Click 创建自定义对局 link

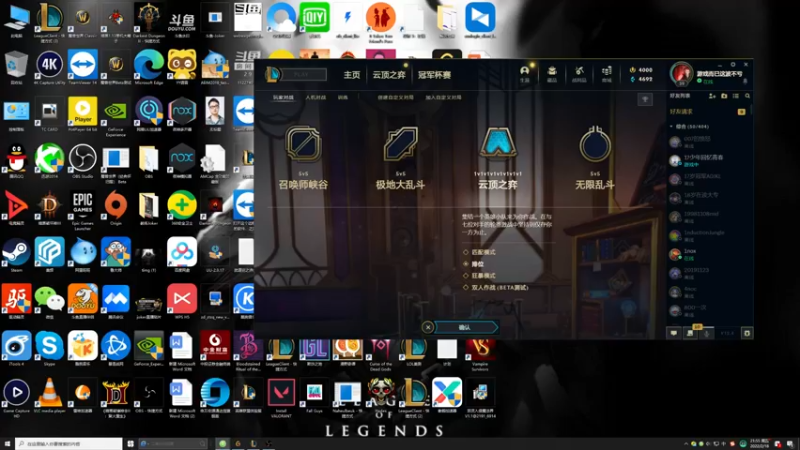tap(395, 97)
